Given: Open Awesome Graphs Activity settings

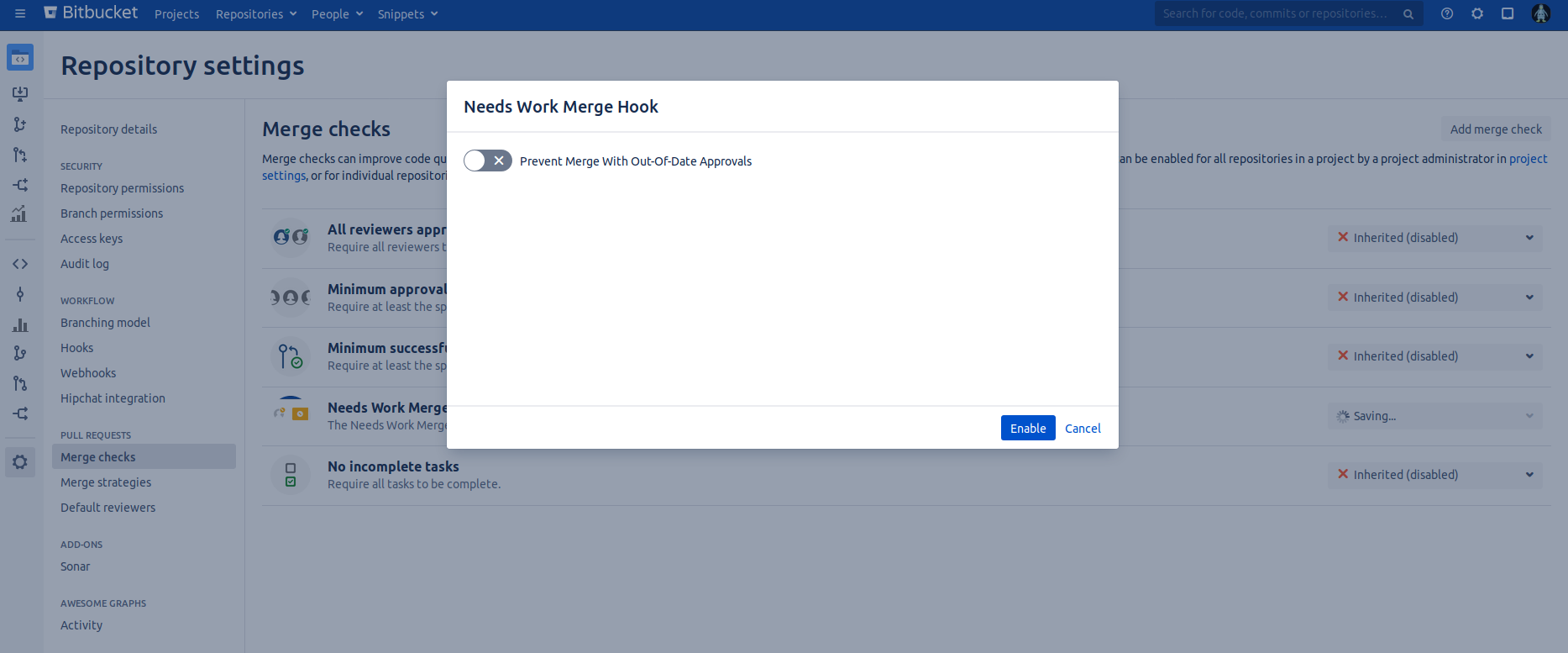Looking at the screenshot, I should tap(81, 625).
